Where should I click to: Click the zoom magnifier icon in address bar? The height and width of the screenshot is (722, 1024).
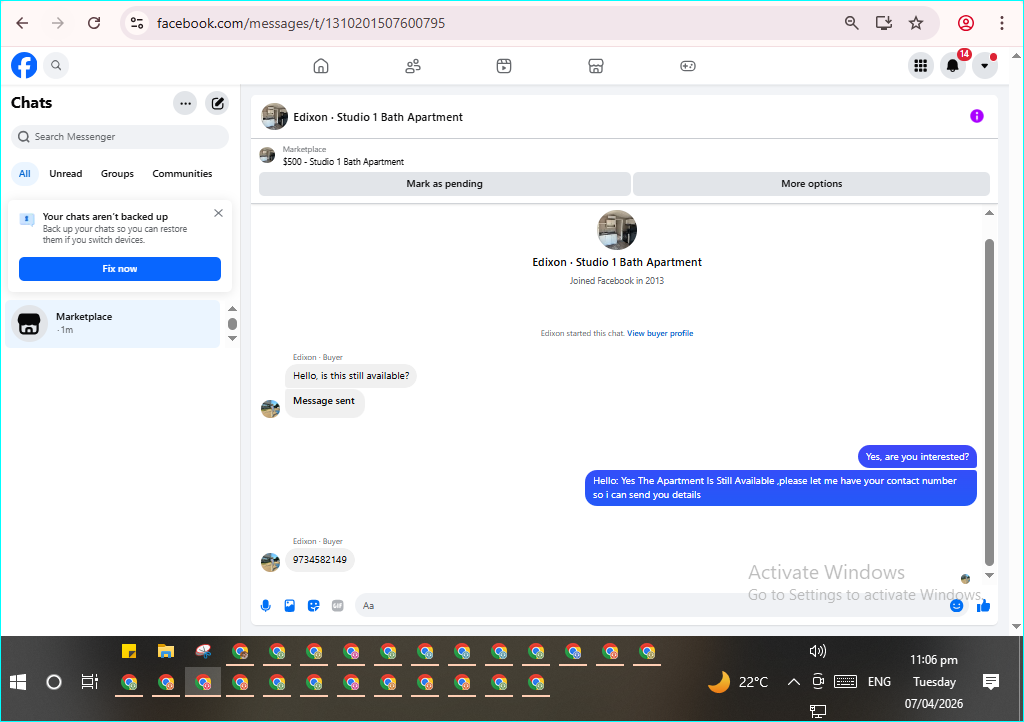point(851,24)
